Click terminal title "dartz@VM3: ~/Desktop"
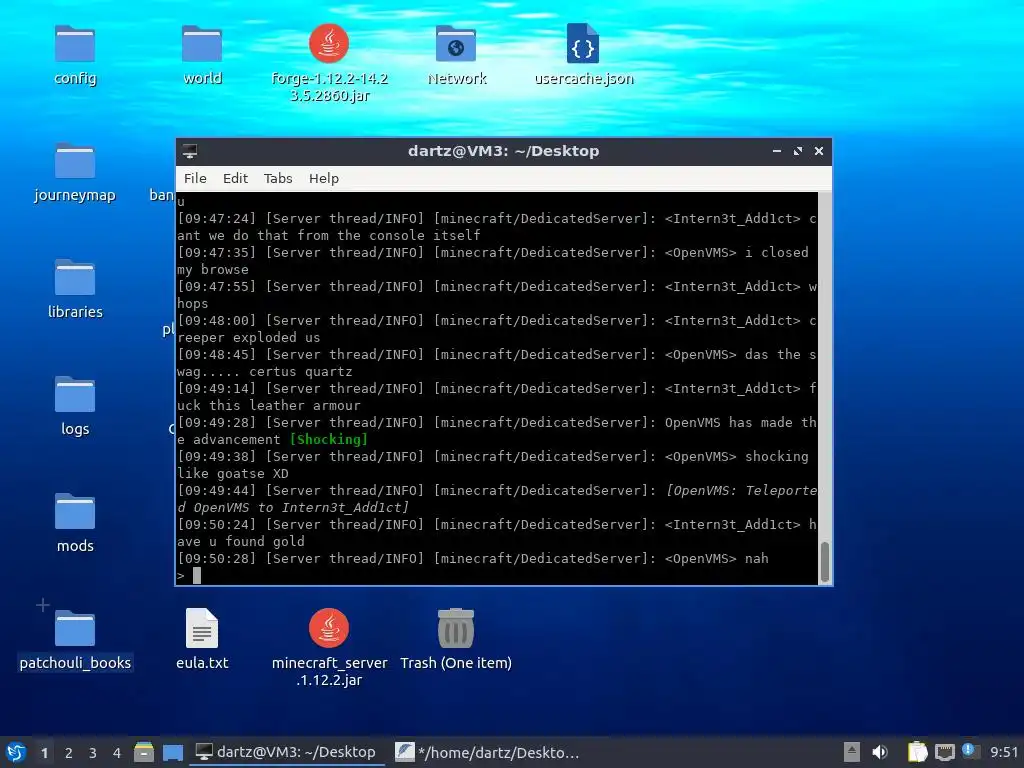The image size is (1024, 768). coord(504,151)
